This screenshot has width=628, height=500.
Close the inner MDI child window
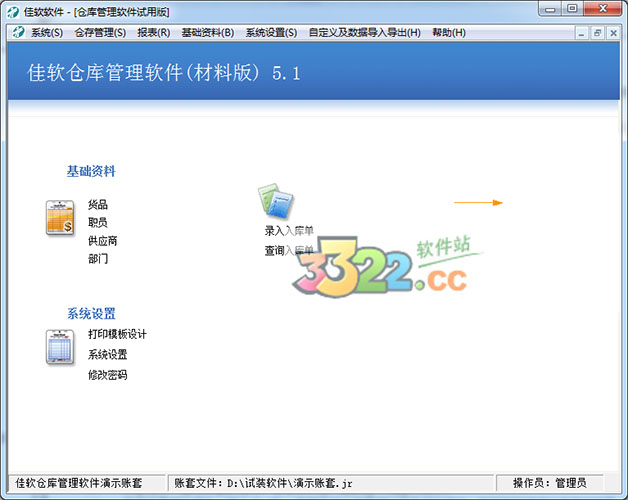[613, 33]
